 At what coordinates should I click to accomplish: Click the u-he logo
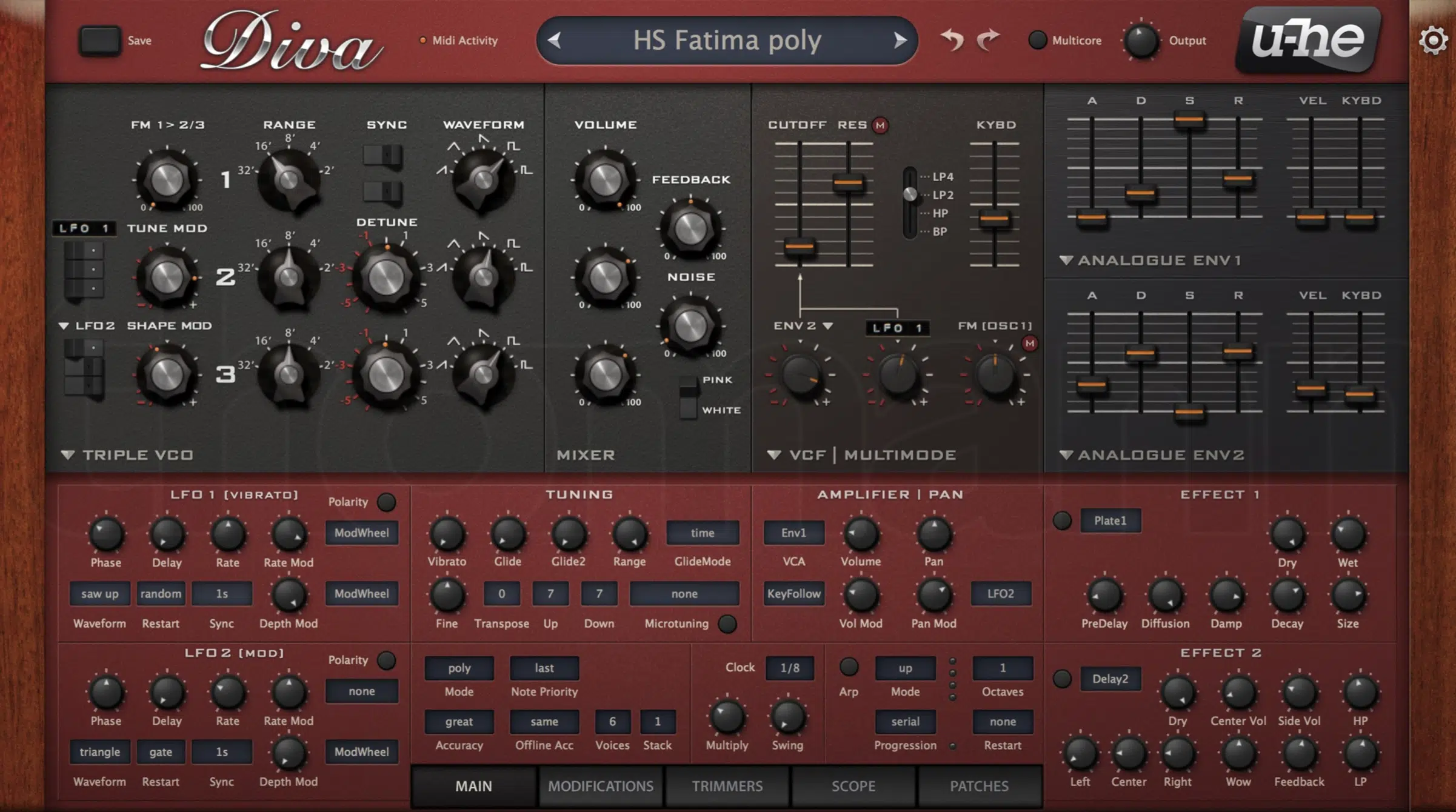coord(1308,40)
